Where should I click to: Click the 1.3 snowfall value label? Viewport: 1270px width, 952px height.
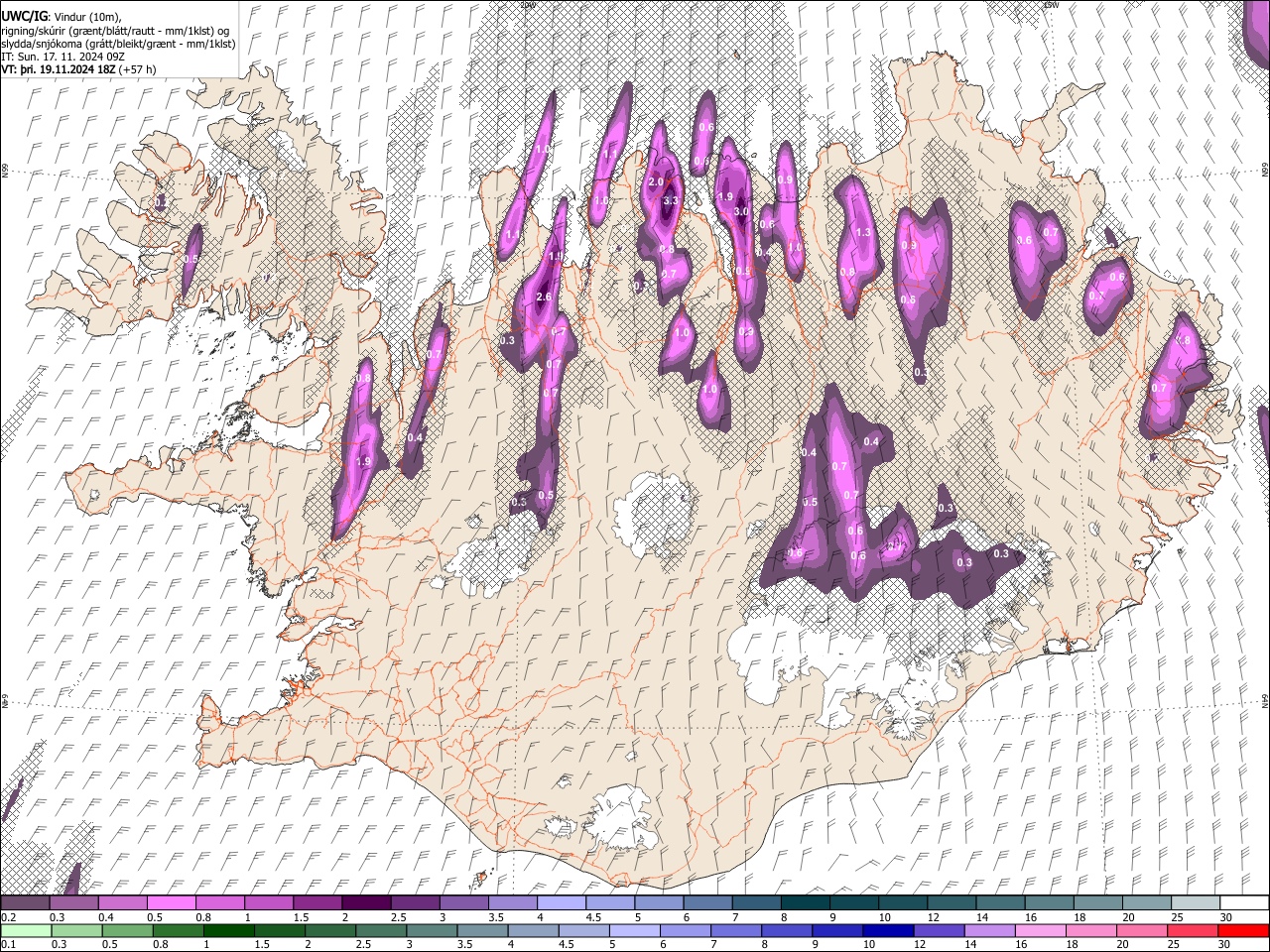tap(862, 233)
